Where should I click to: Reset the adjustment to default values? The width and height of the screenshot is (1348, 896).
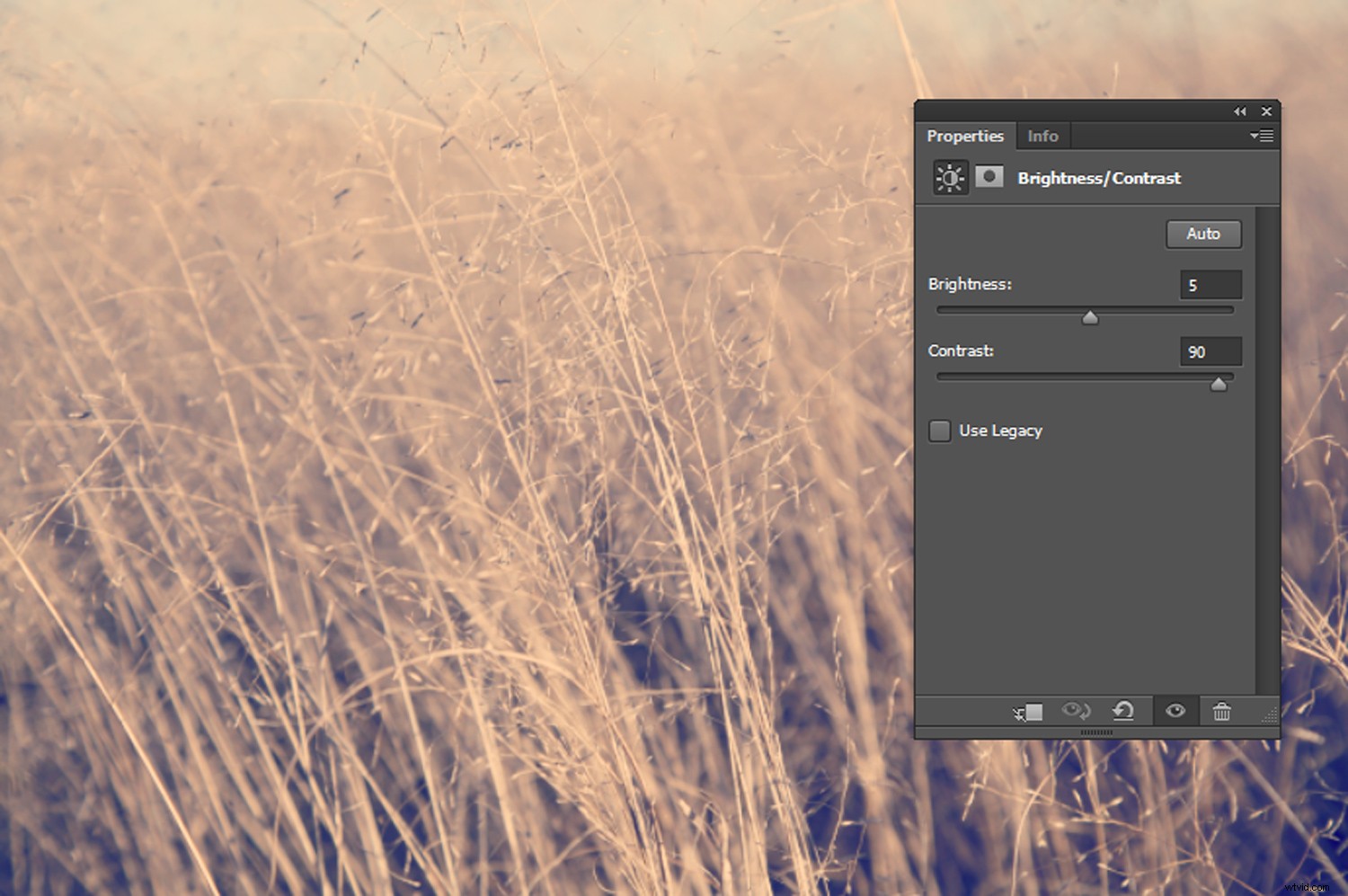1124,710
